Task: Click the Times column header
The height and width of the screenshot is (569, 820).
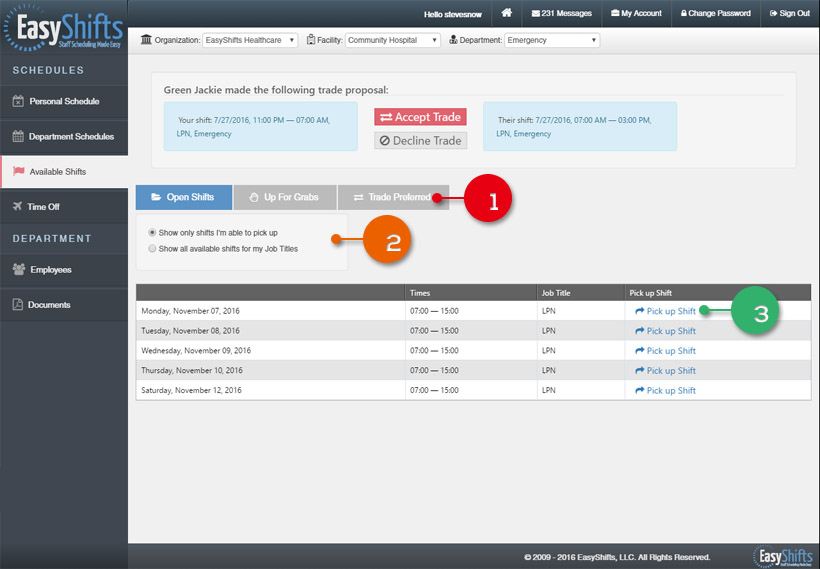Action: [471, 293]
